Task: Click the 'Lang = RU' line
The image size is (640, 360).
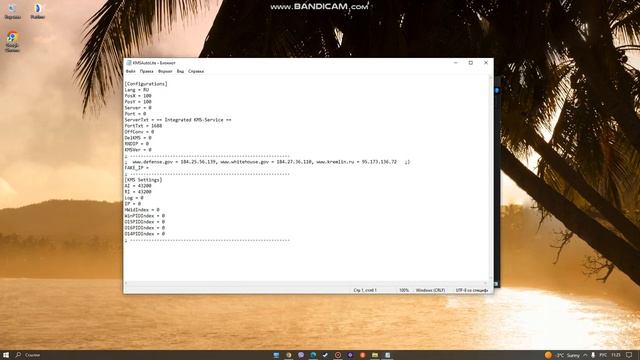Action: [x=137, y=90]
